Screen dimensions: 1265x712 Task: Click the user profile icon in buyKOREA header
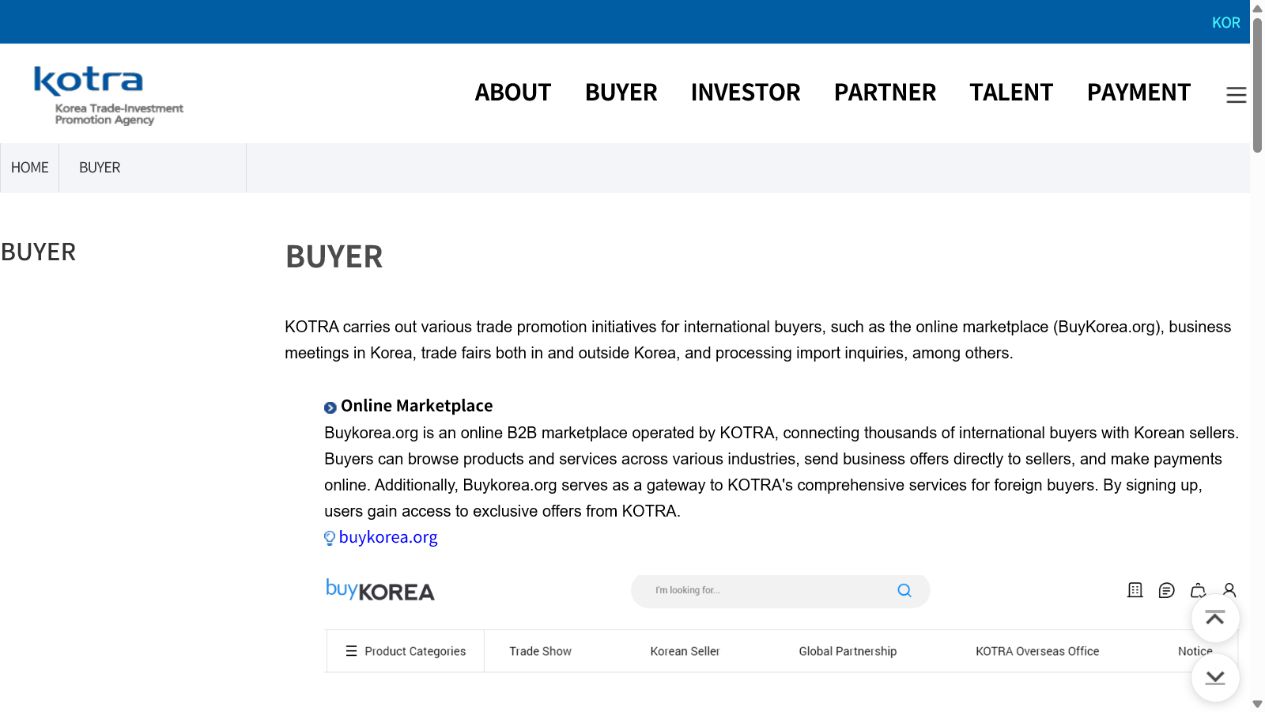click(x=1230, y=590)
